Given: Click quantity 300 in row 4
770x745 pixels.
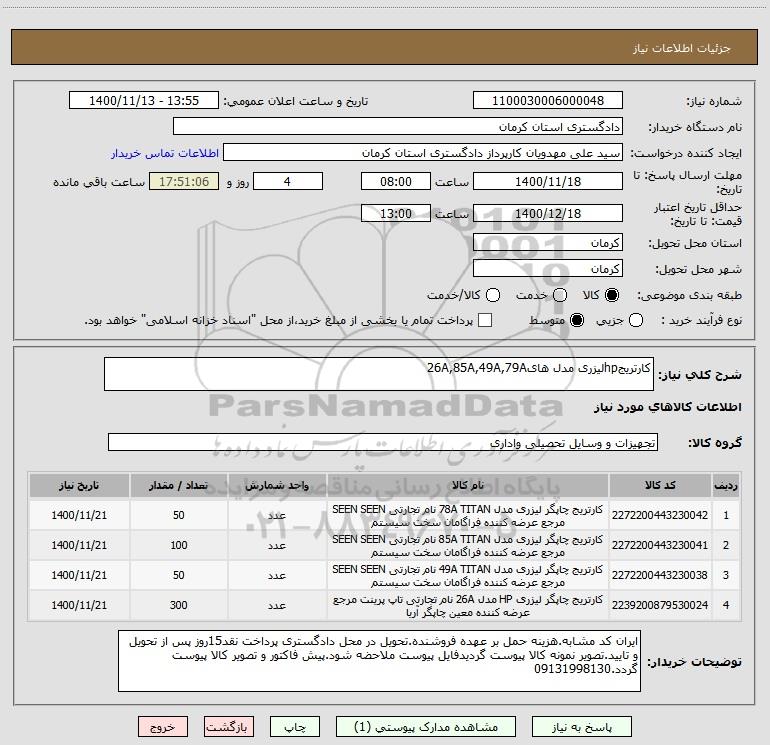Looking at the screenshot, I should click(179, 605).
